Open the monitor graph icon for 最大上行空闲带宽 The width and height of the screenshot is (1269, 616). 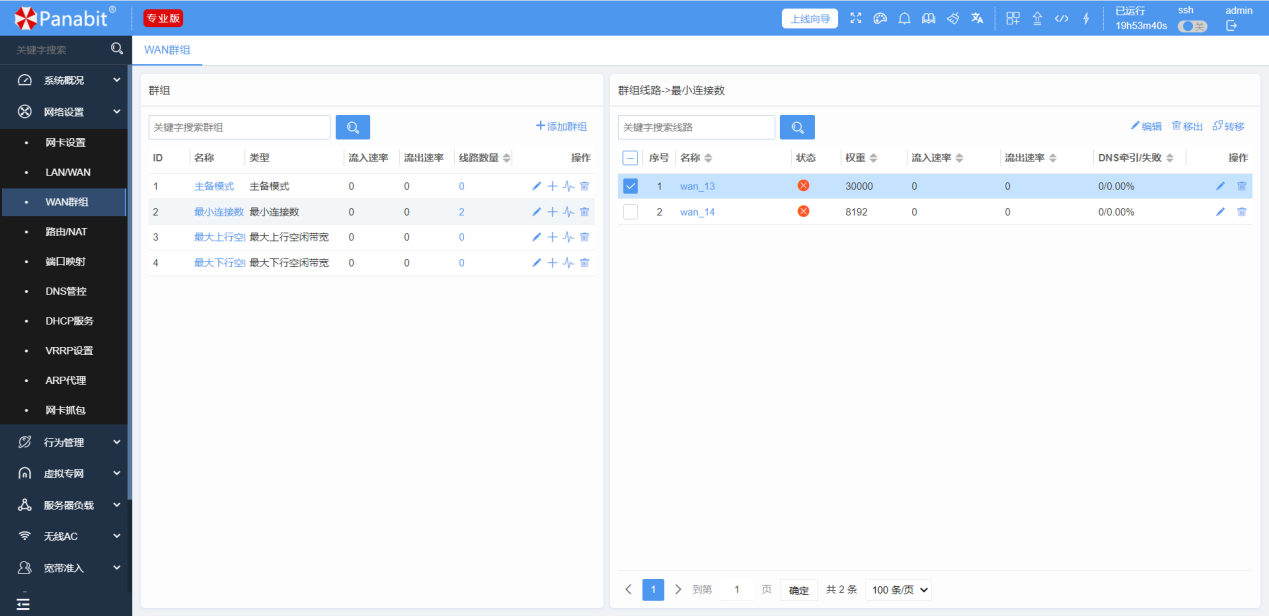pyautogui.click(x=568, y=237)
